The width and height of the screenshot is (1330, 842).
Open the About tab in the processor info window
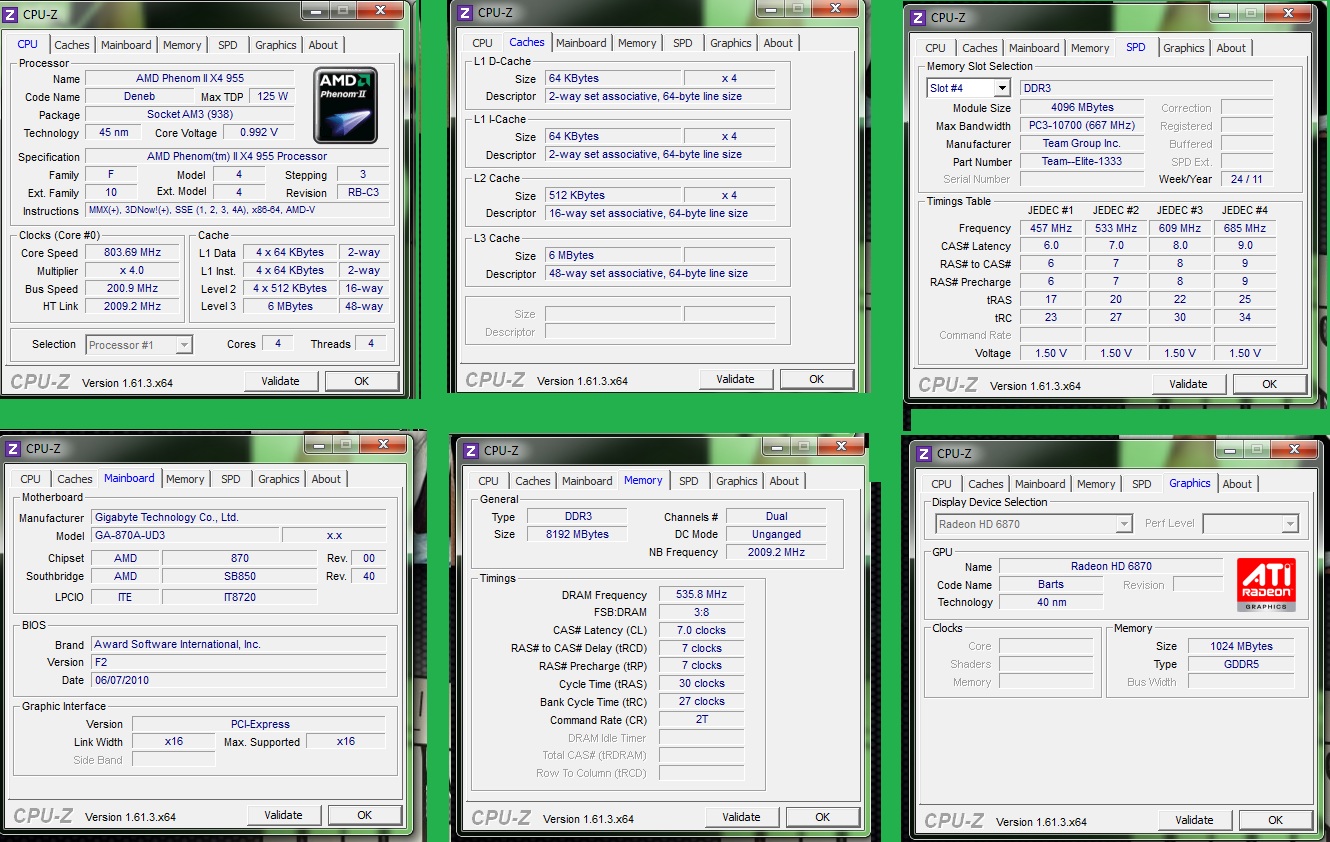[323, 45]
